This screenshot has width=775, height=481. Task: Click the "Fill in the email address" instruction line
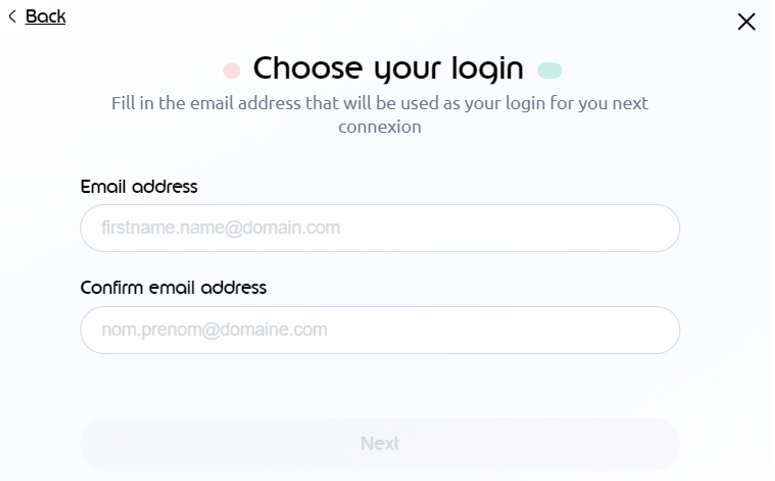pyautogui.click(x=380, y=103)
